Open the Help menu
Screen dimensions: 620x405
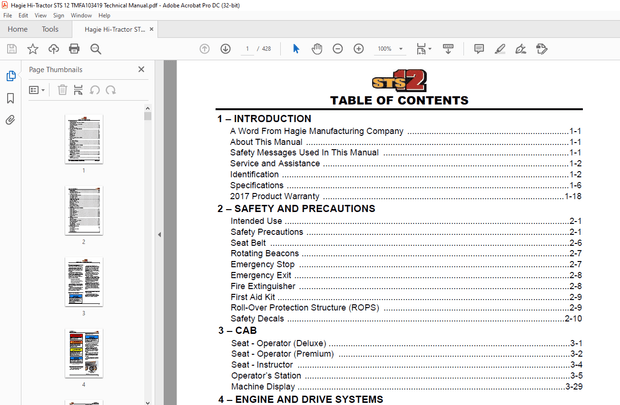[104, 15]
